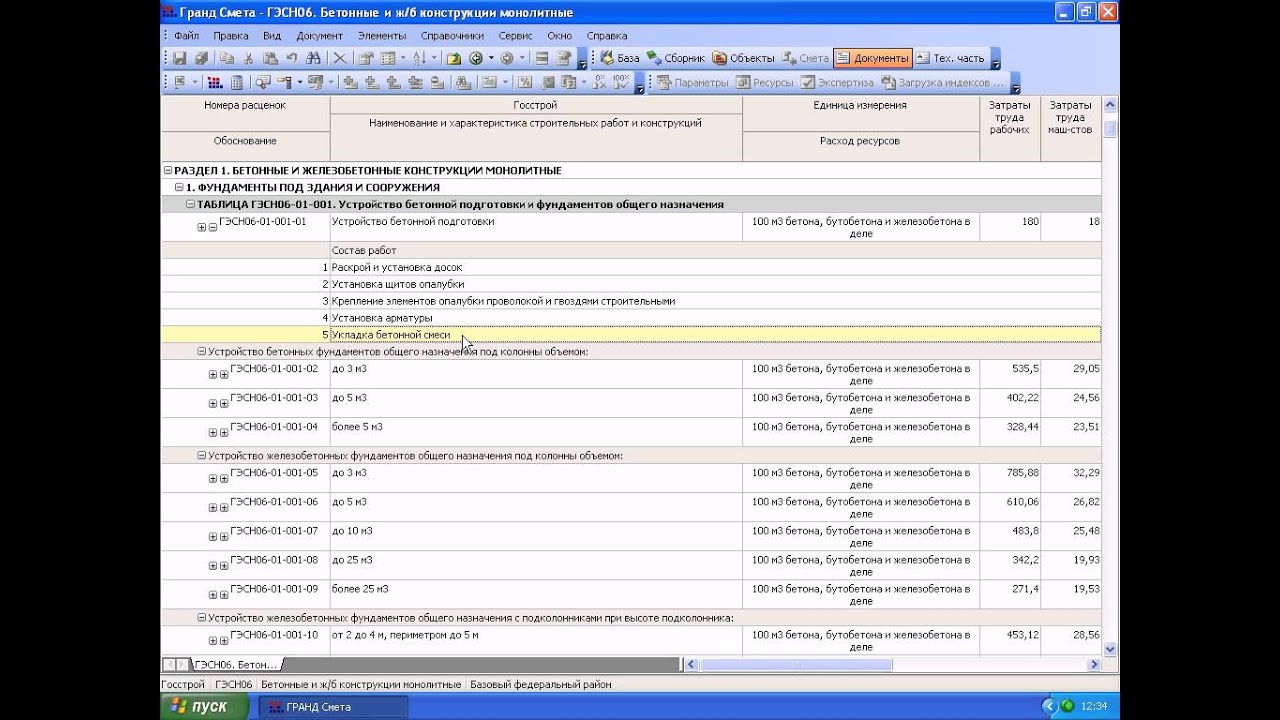
Task: Open the sort A-Z dropdown arrow
Action: 432,58
